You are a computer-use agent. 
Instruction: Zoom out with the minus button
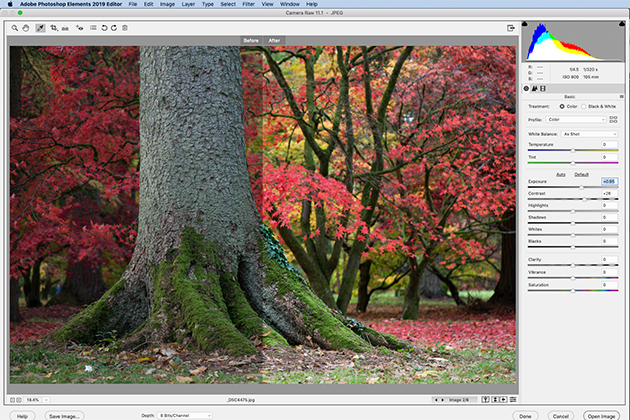click(x=12, y=400)
